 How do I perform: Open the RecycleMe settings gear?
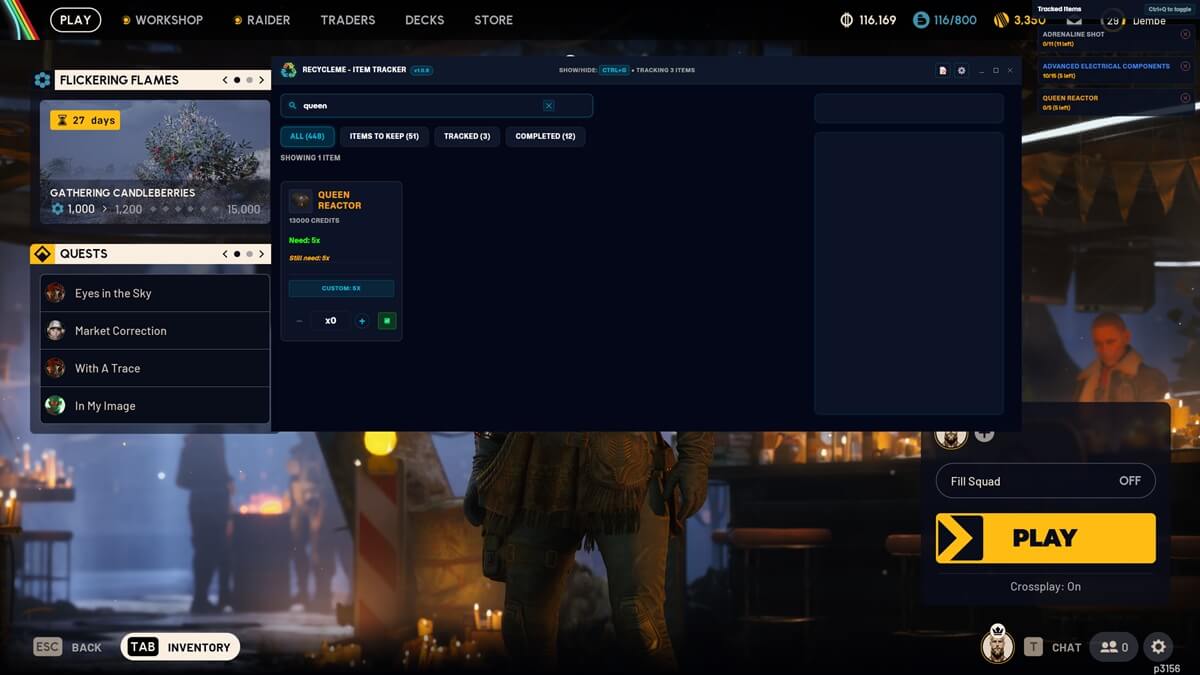click(x=962, y=70)
